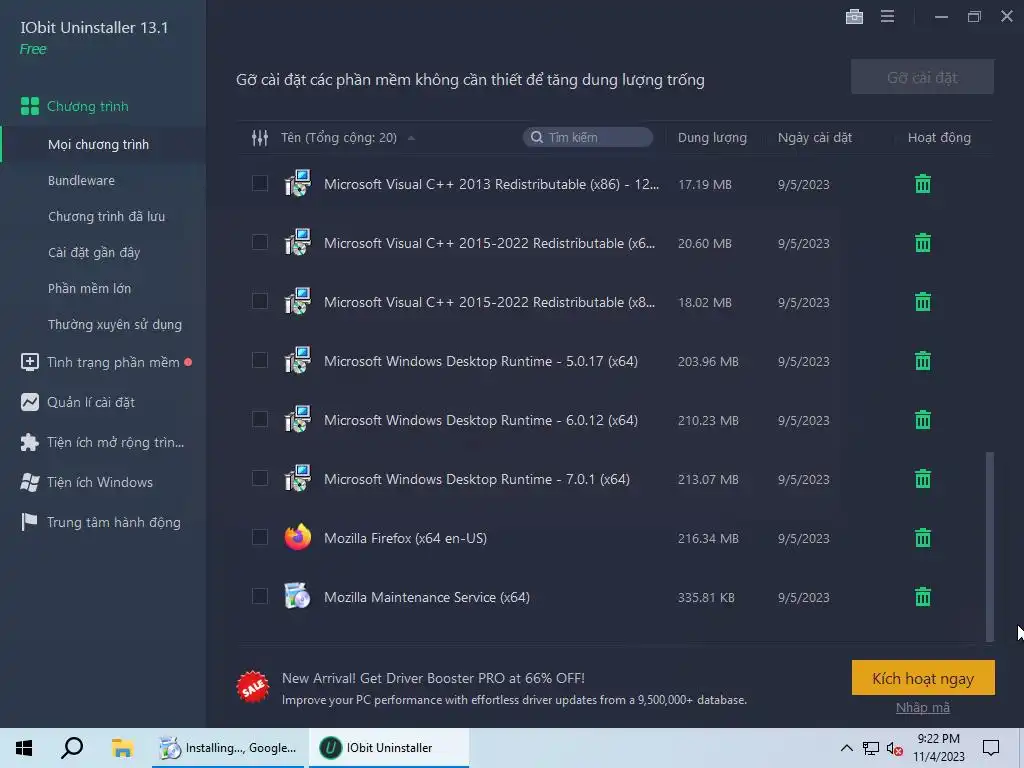The height and width of the screenshot is (768, 1024).
Task: Select checkbox for Desktop Runtime 6.0.12
Action: [x=260, y=419]
